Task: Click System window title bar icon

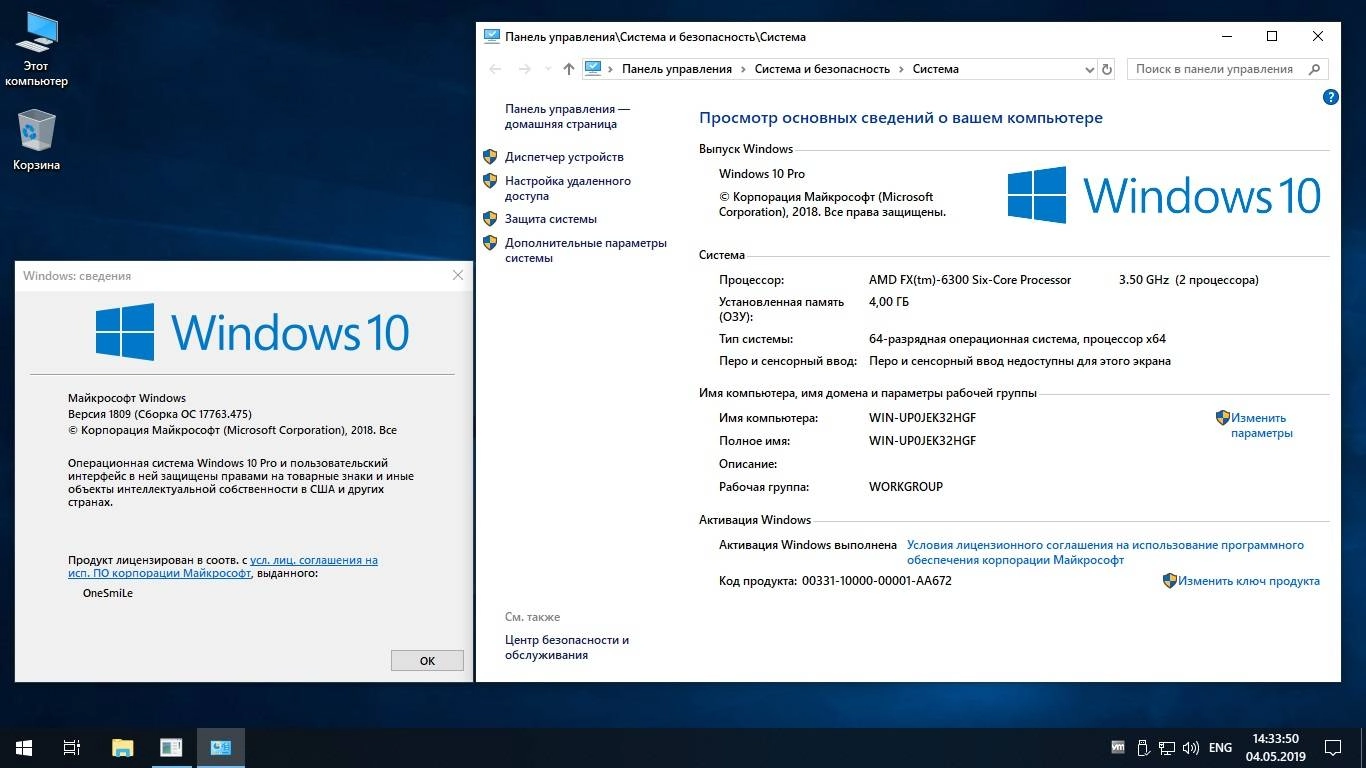Action: click(492, 37)
